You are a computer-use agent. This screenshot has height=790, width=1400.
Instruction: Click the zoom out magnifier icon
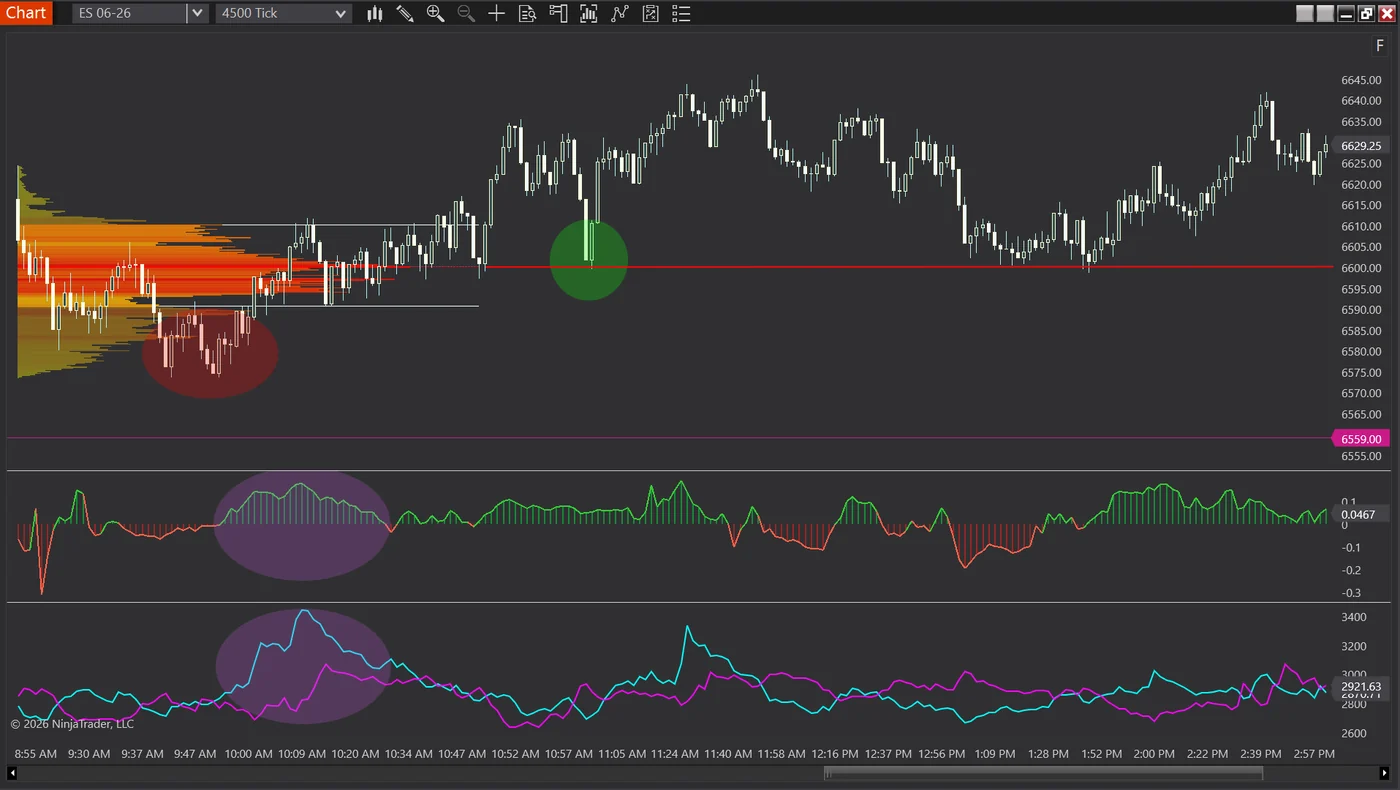[466, 13]
